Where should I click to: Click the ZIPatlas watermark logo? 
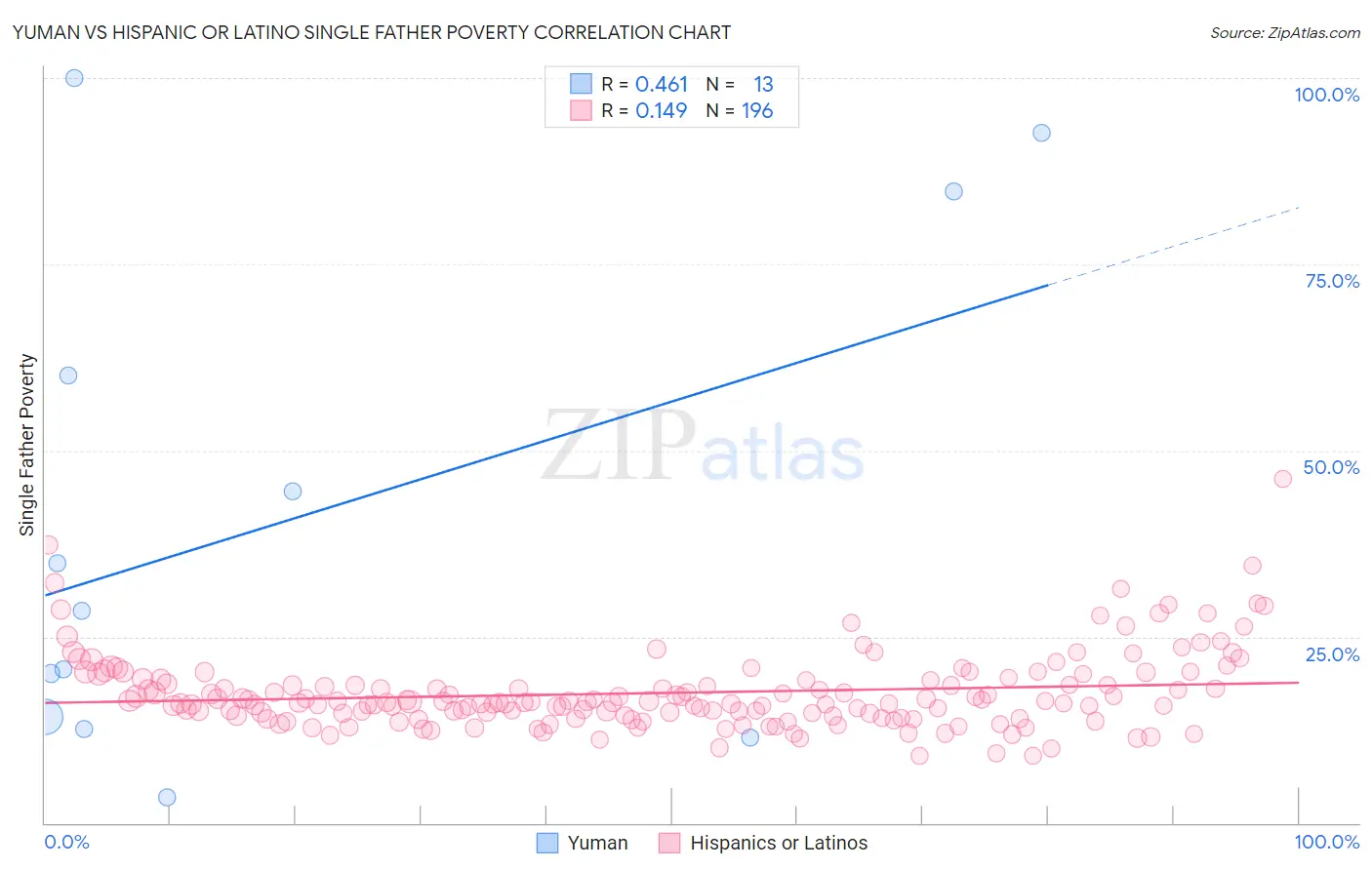click(703, 448)
